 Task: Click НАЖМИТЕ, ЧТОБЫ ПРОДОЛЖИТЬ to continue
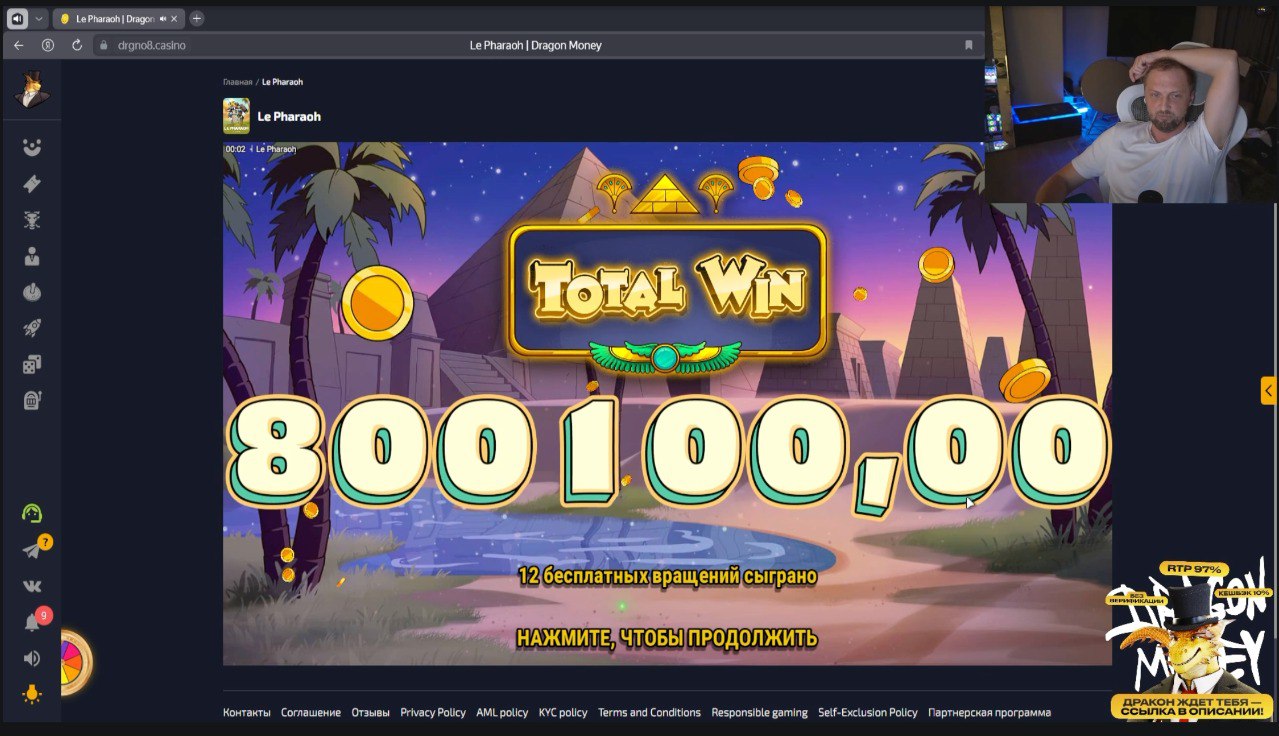[x=667, y=637]
